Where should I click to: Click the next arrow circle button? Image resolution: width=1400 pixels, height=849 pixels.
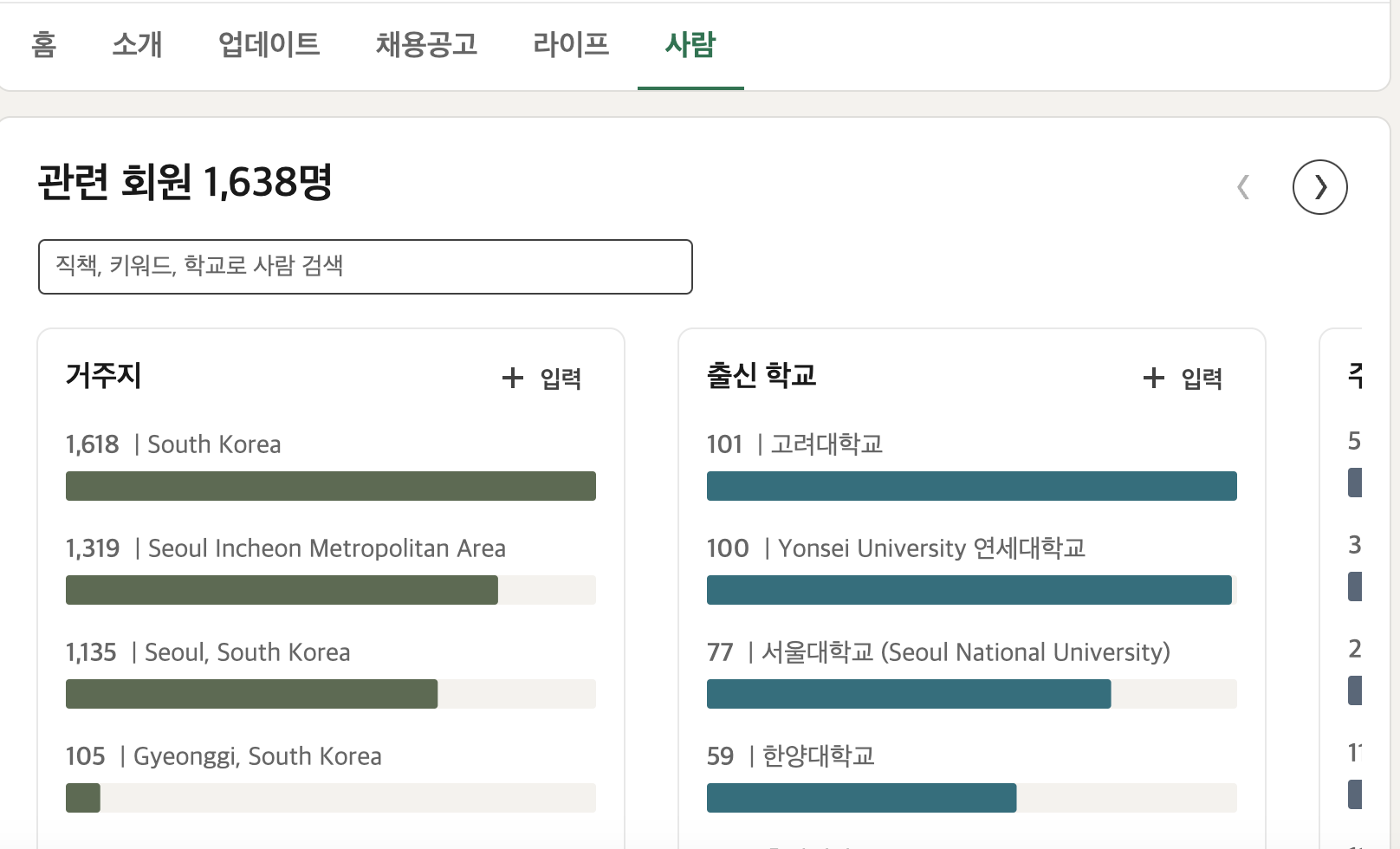1319,186
